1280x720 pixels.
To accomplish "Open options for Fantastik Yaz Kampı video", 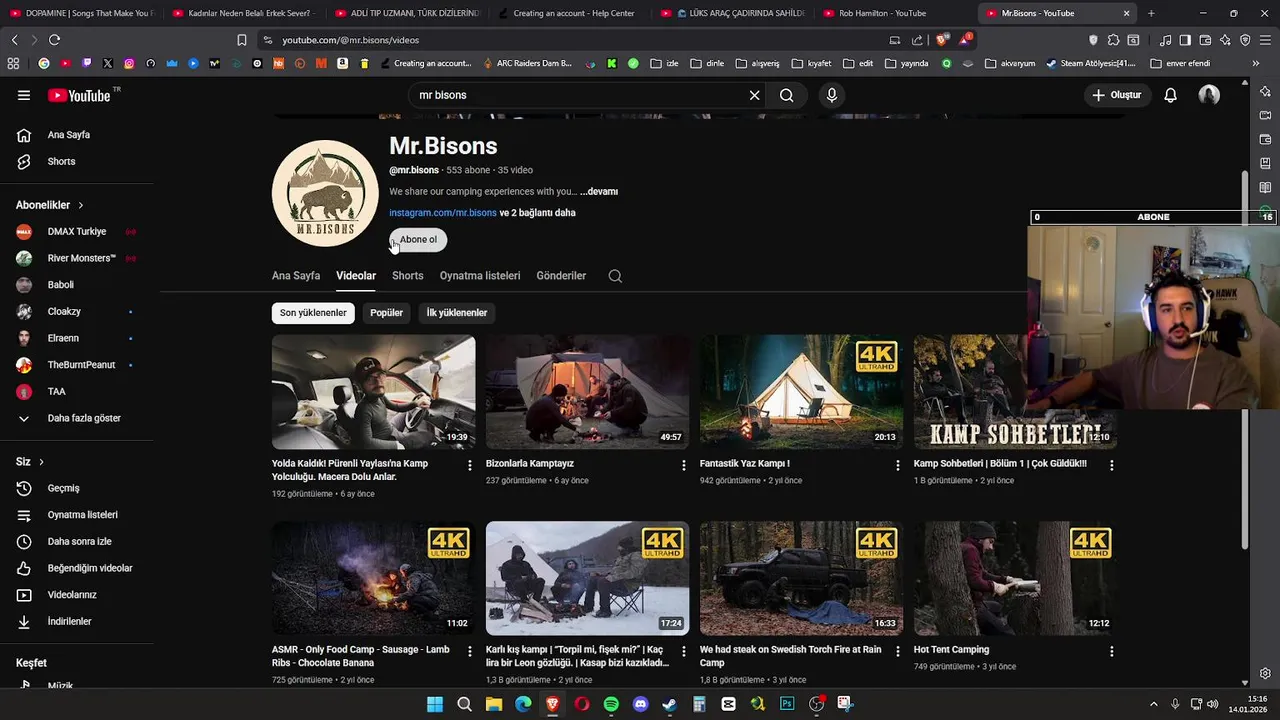I will (898, 465).
